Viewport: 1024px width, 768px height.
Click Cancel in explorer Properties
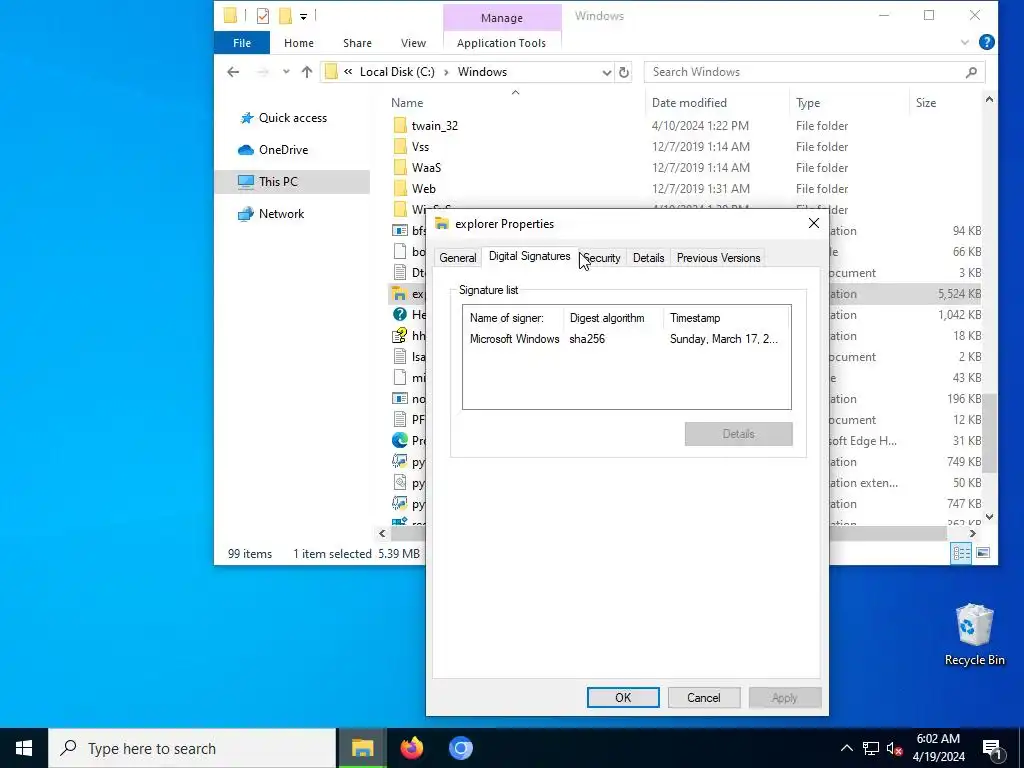tap(703, 697)
